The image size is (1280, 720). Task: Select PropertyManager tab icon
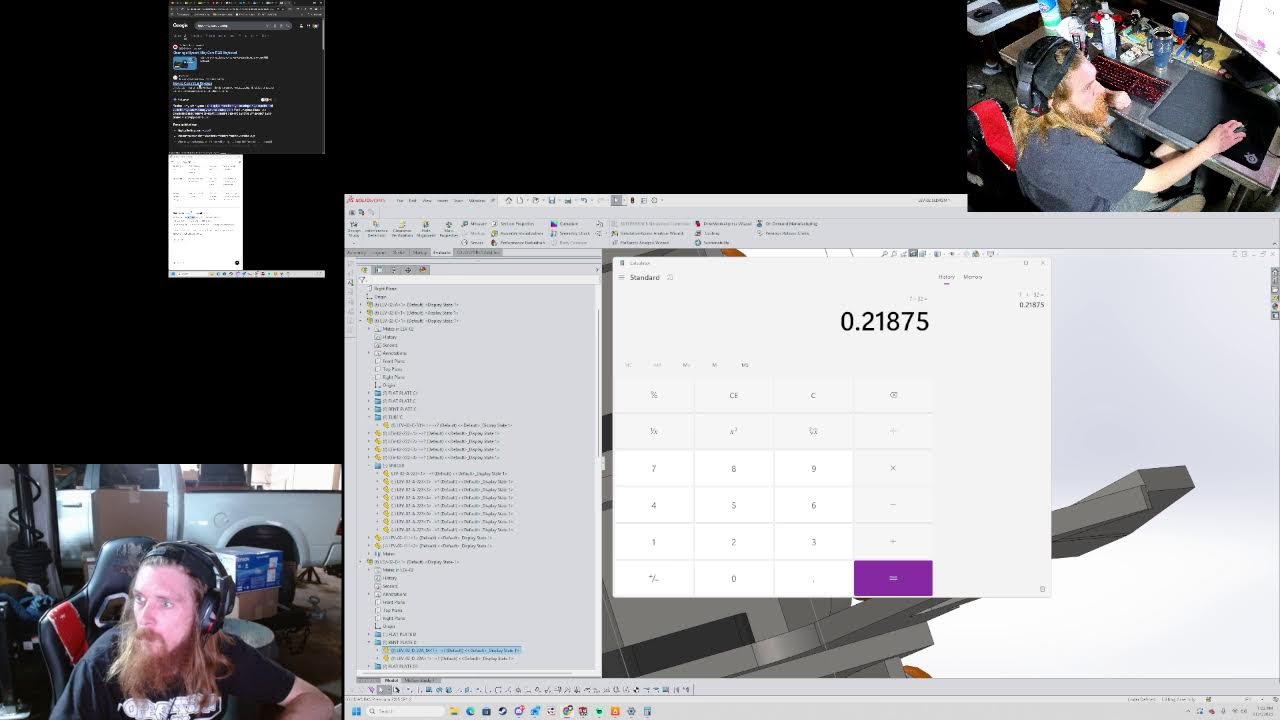click(x=379, y=269)
